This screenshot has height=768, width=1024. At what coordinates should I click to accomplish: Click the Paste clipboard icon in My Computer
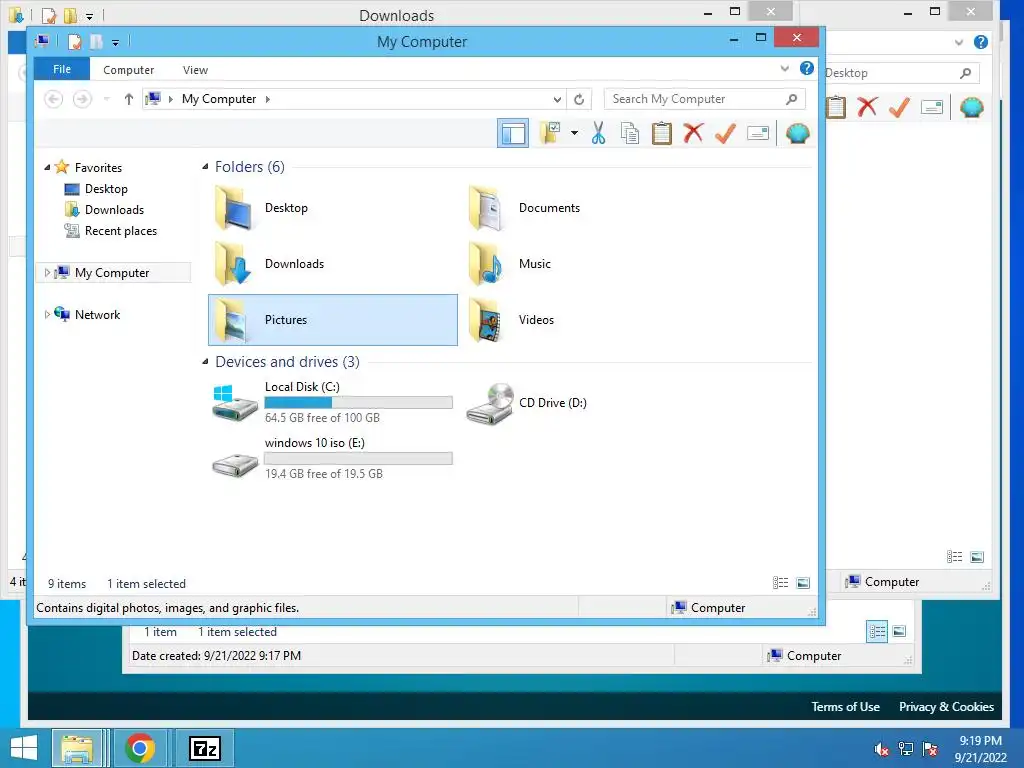tap(662, 133)
